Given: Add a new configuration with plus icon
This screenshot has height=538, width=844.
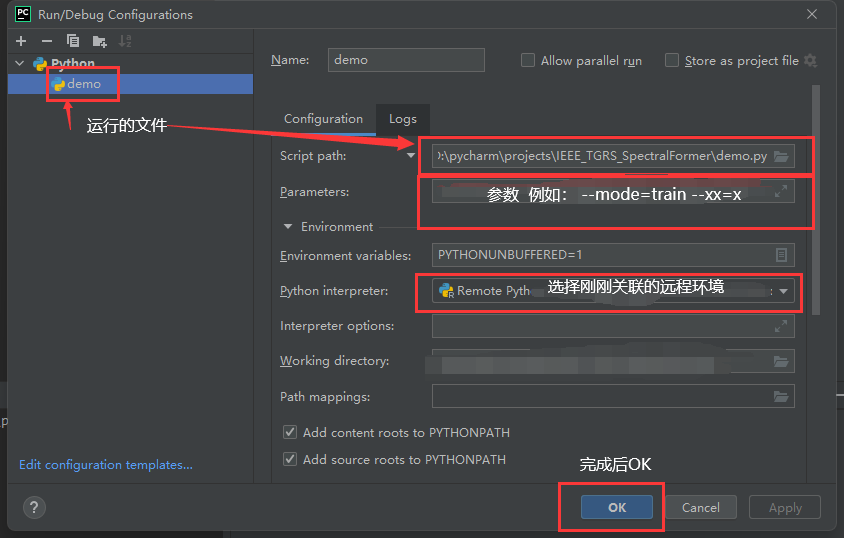Looking at the screenshot, I should click(x=21, y=41).
